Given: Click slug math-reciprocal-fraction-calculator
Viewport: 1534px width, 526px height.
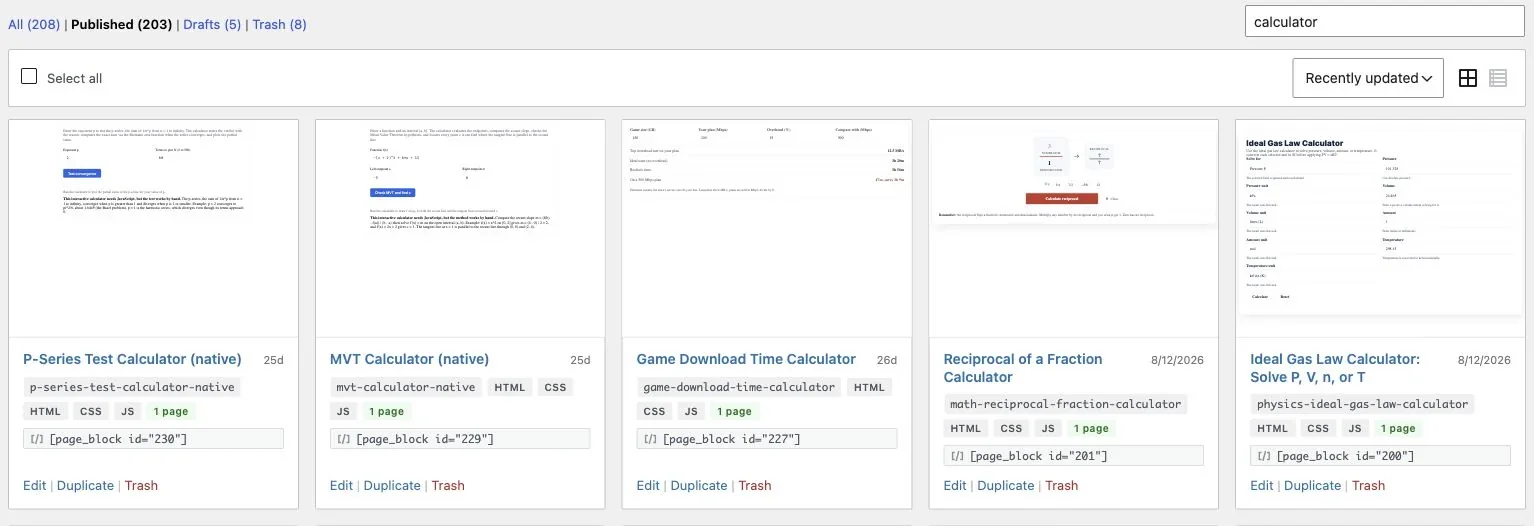Looking at the screenshot, I should [1065, 404].
